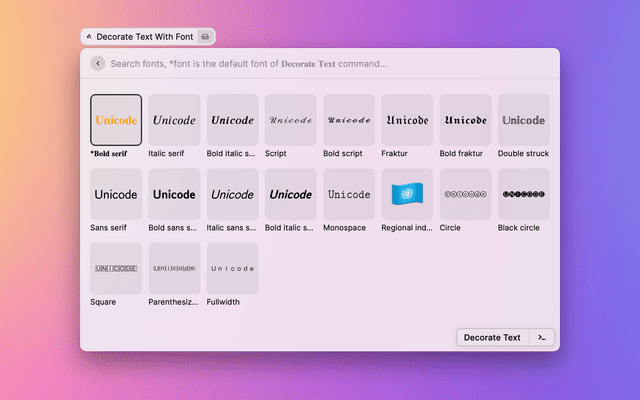640x400 pixels.
Task: Select the Sans serif font tile
Action: (116, 194)
